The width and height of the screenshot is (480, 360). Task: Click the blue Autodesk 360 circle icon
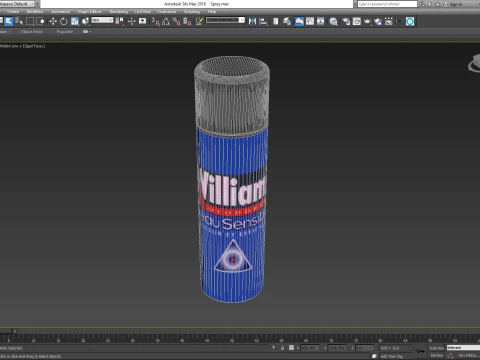coord(410,22)
